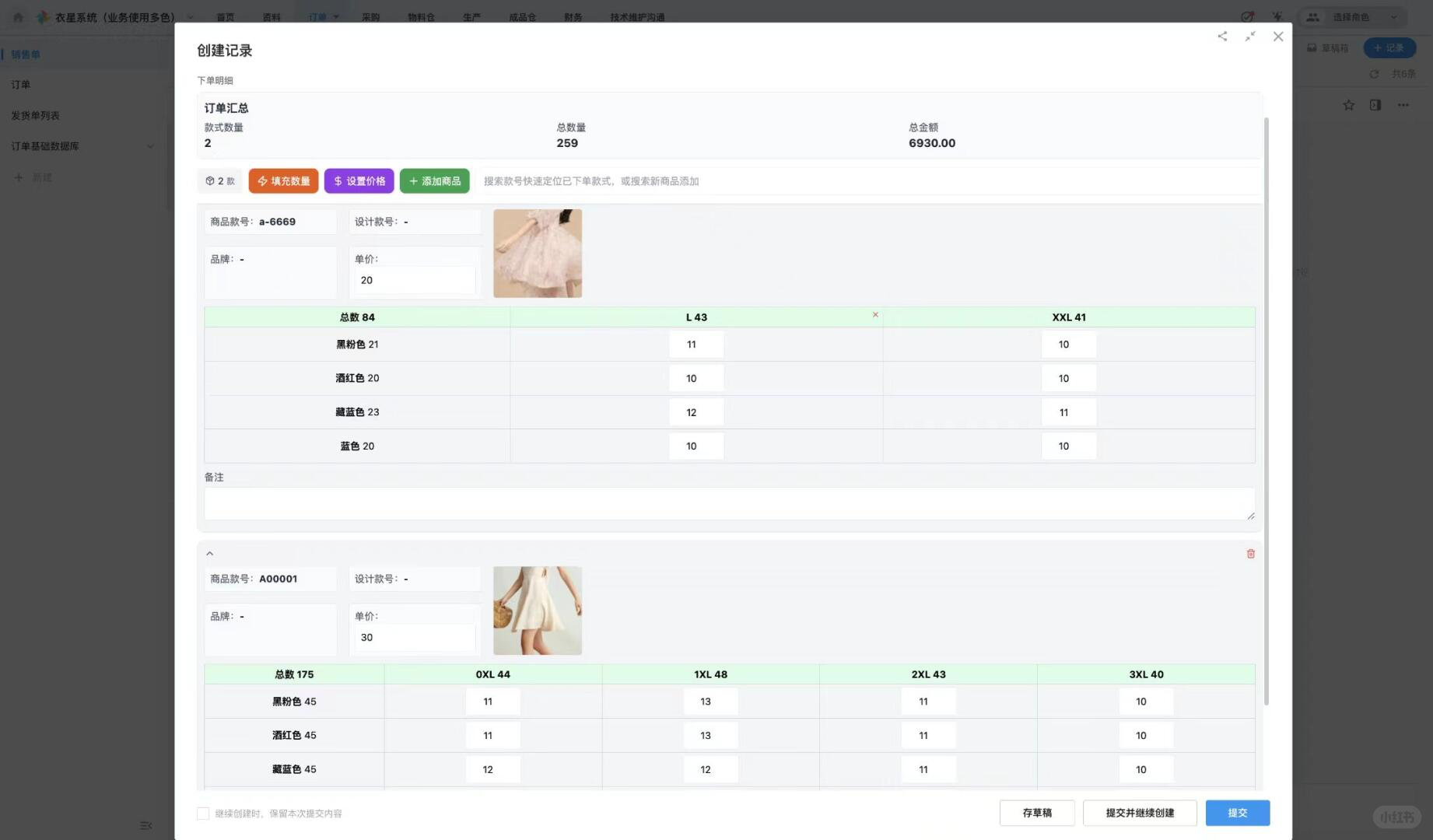This screenshot has width=1433, height=840.
Task: Open the 采购 menu tab
Action: point(370,17)
